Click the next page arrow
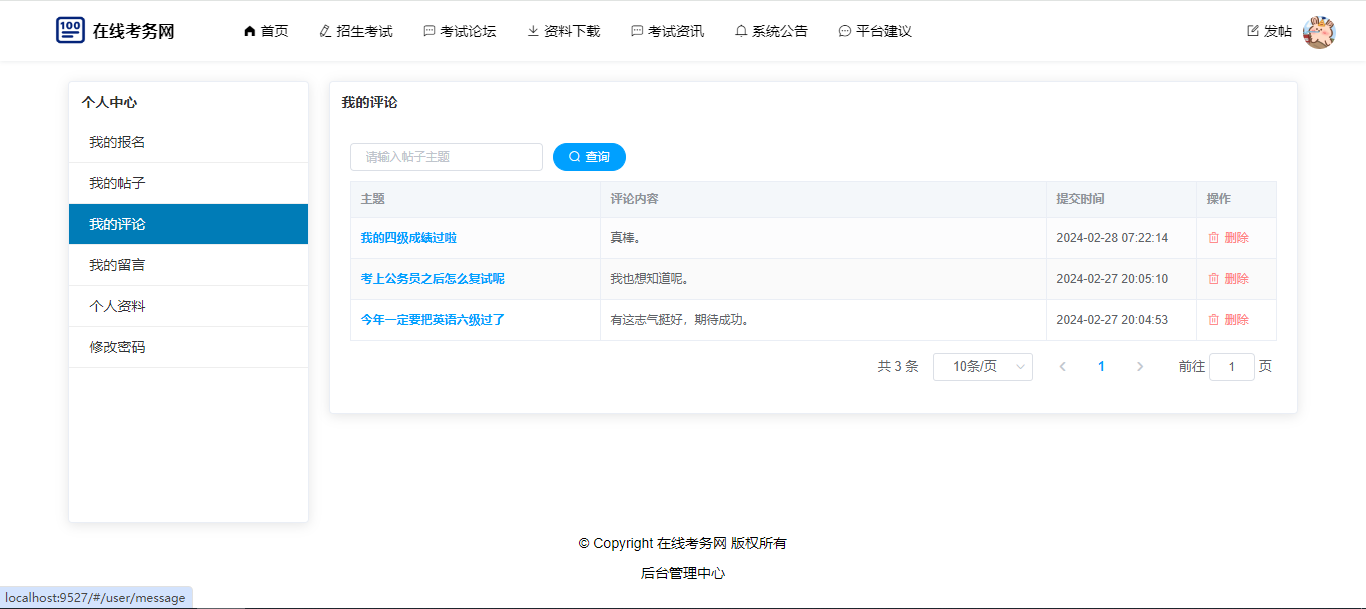This screenshot has height=609, width=1366. (1140, 367)
